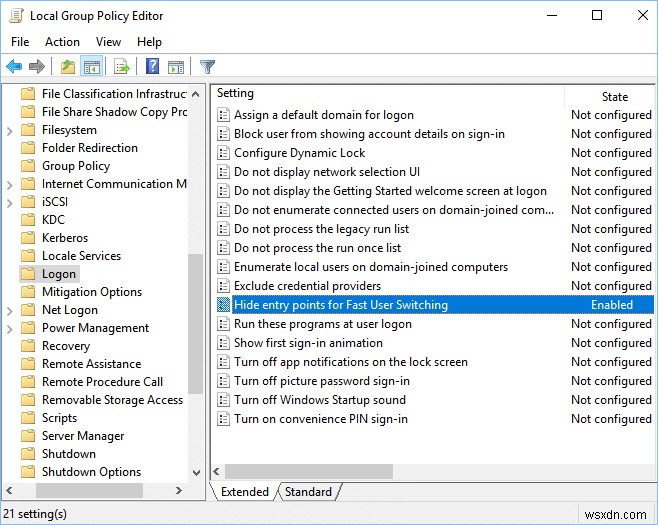Click the Filter funnel icon
The width and height of the screenshot is (658, 525).
pos(207,67)
